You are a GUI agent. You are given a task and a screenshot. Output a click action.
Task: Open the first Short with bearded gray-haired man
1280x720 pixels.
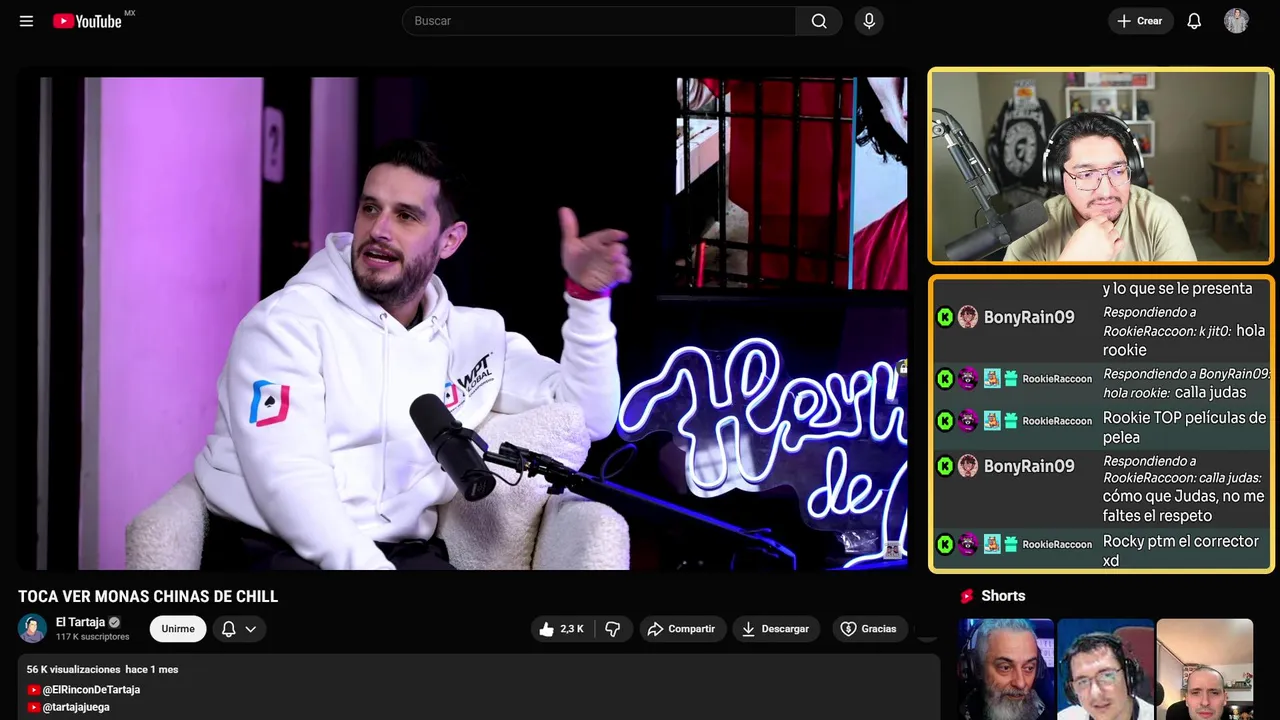pos(1006,669)
